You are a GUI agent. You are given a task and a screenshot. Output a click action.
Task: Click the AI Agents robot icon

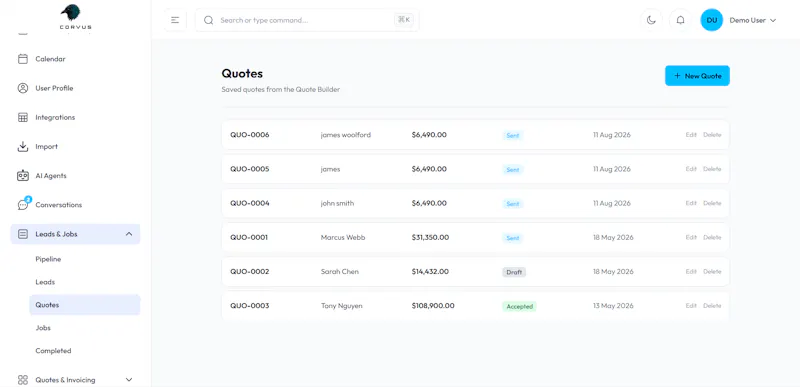tap(23, 176)
